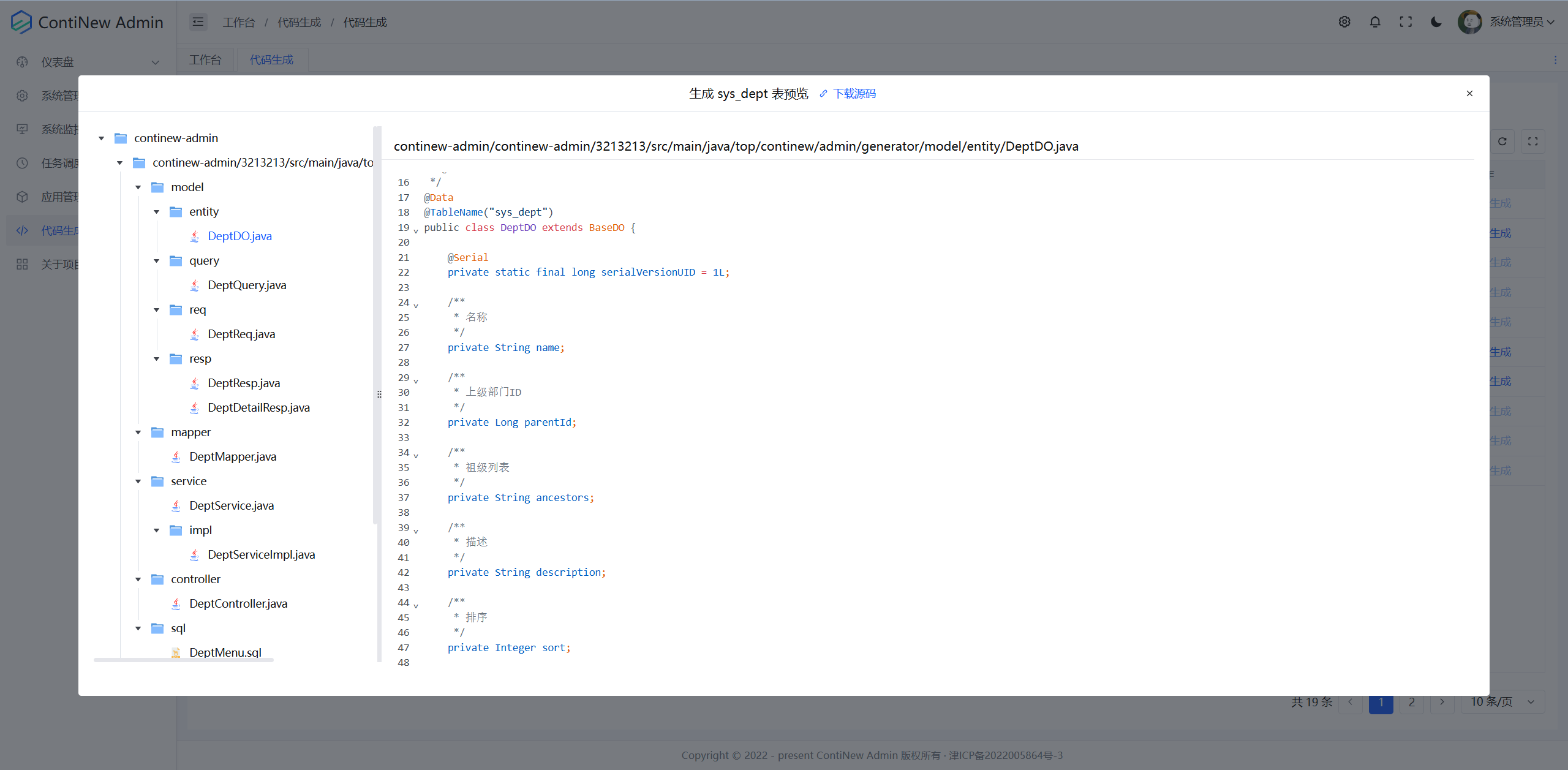The image size is (1568, 770).
Task: Enter fullscreen using header icon
Action: 1406,22
